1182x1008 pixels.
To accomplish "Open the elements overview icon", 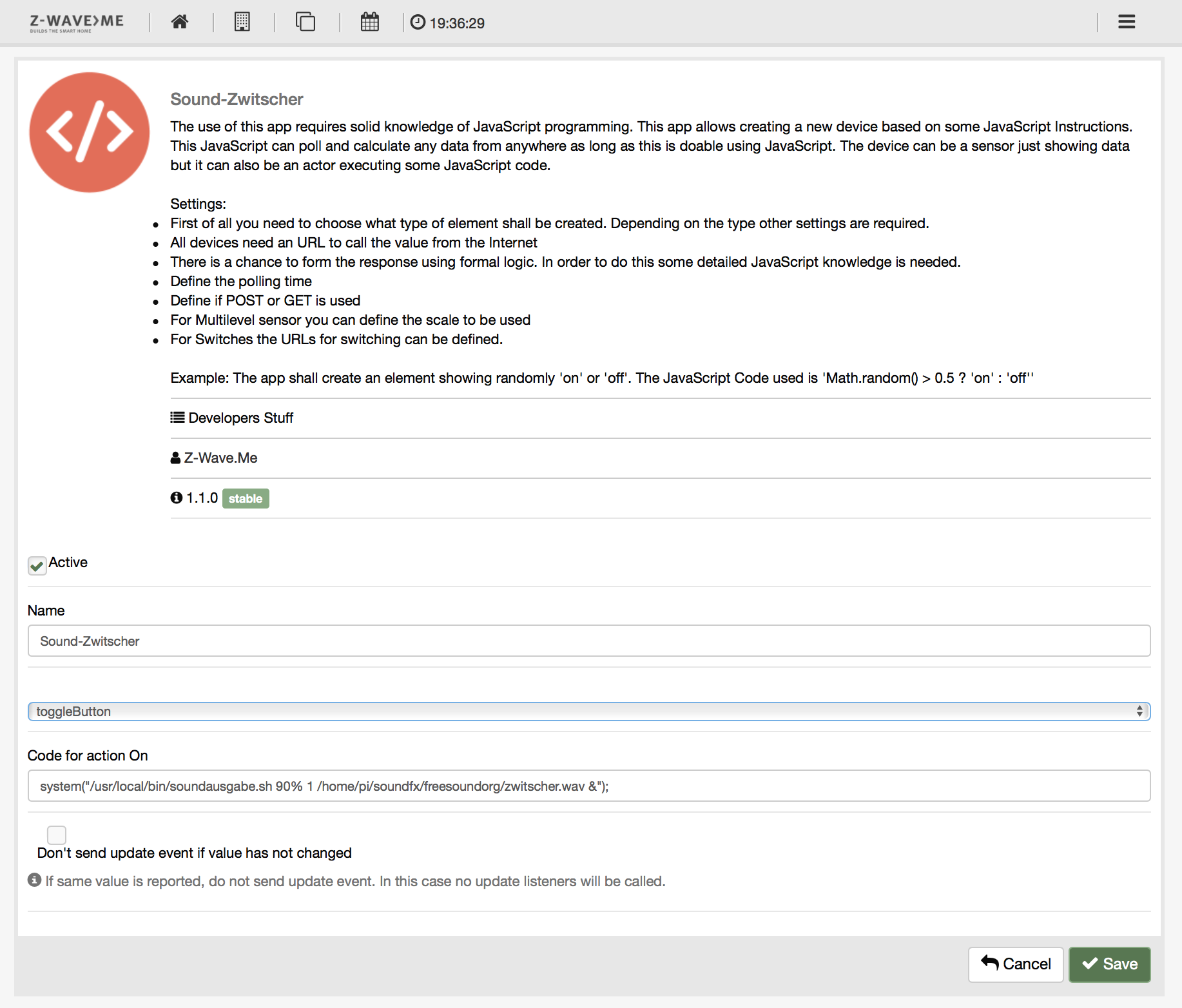I will [305, 22].
